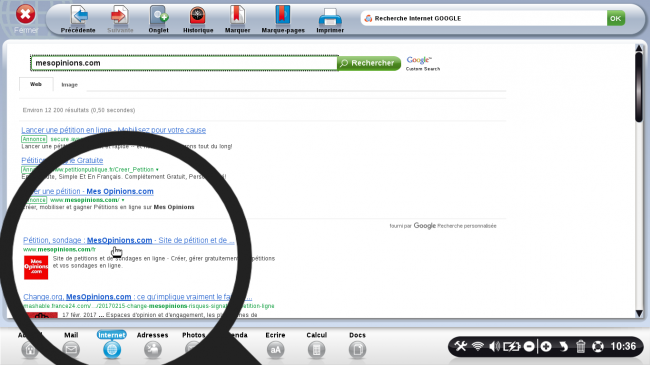Screen dimensions: 650x365
Task: Open the trash bin icon
Action: coord(580,346)
